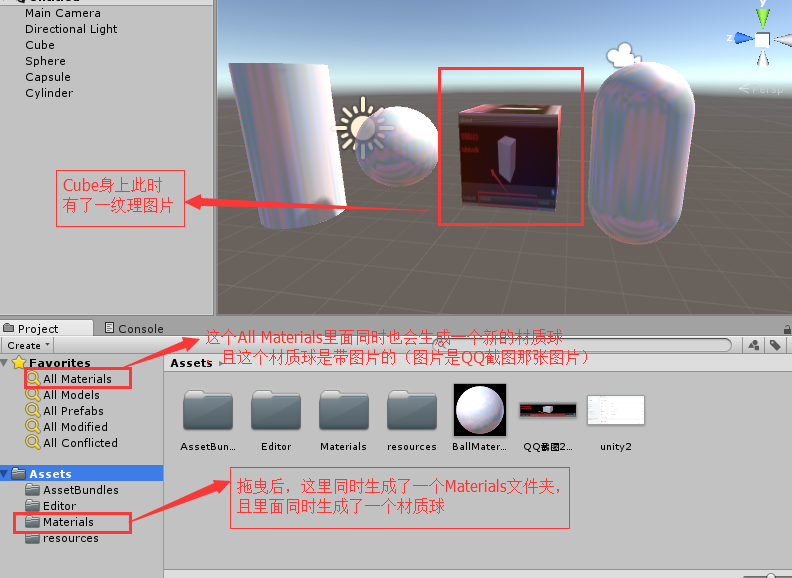The height and width of the screenshot is (578, 792).
Task: Click the Assets breadcrumb label
Action: (191, 363)
